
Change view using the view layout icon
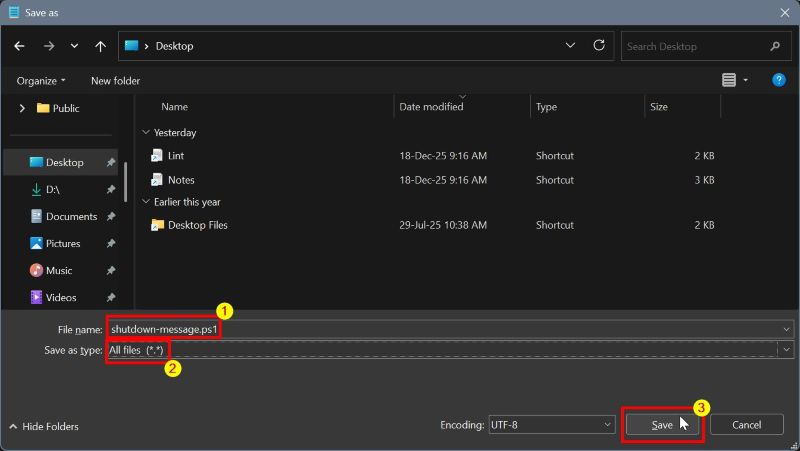(x=729, y=80)
